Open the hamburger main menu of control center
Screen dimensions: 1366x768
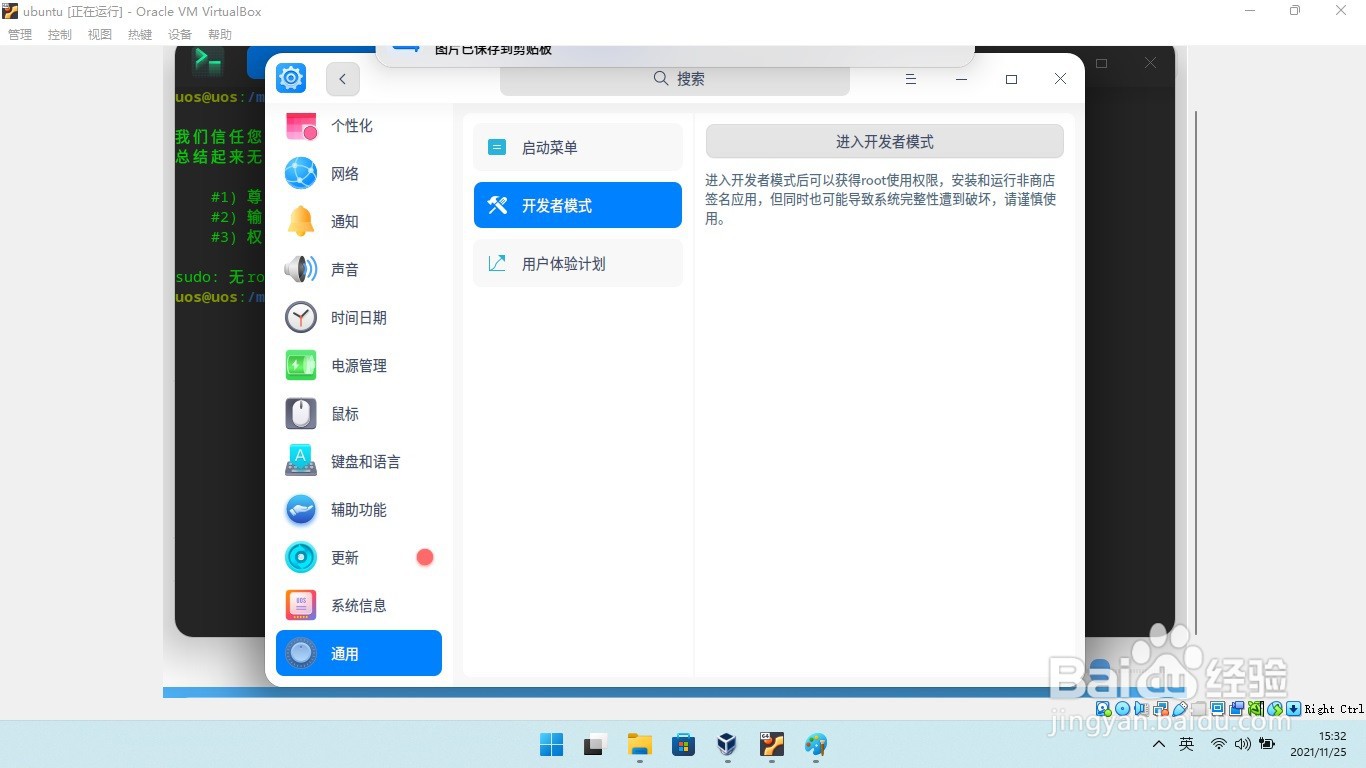coord(911,79)
